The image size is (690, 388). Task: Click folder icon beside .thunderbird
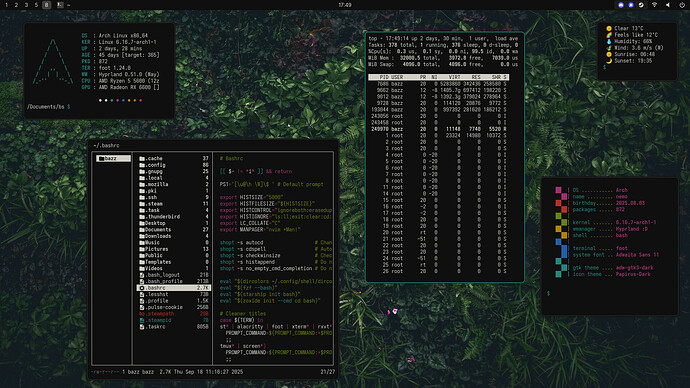[142, 216]
